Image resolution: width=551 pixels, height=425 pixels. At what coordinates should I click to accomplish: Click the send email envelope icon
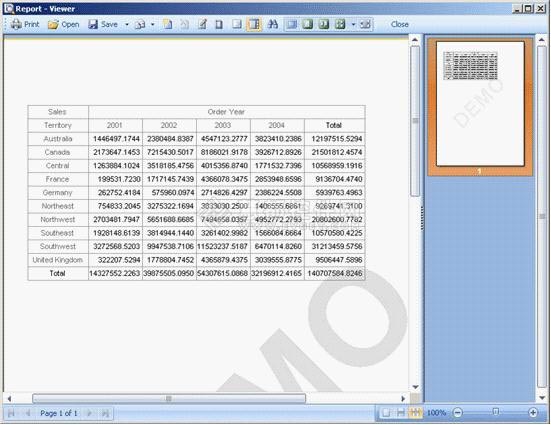(140, 24)
